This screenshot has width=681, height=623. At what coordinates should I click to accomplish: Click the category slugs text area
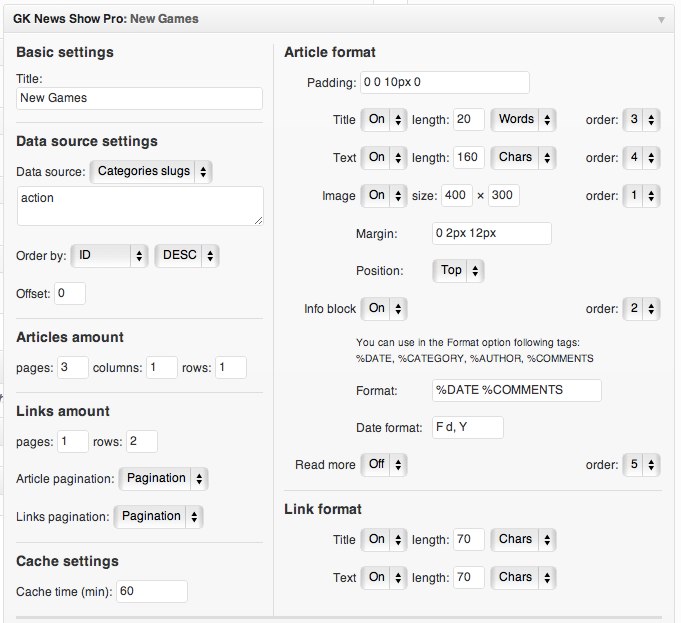pos(139,205)
